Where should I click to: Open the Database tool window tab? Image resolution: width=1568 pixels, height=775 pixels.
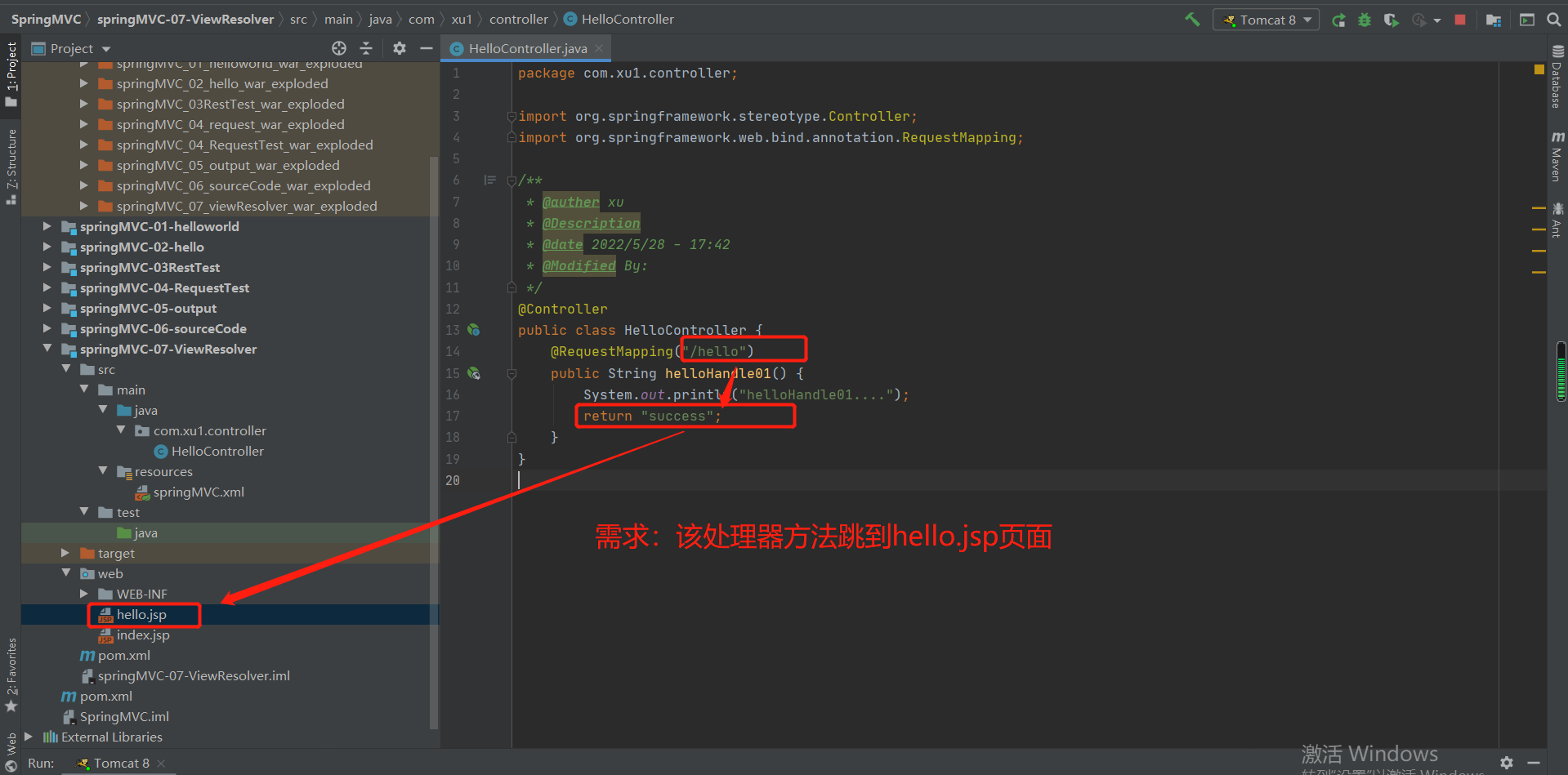pos(1557,77)
